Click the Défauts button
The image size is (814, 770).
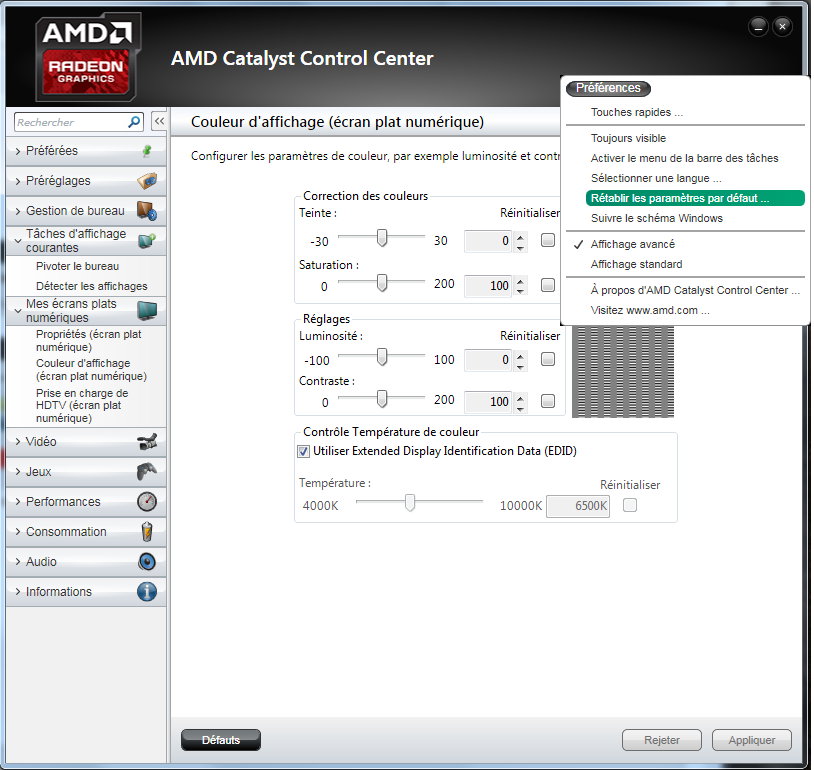221,740
